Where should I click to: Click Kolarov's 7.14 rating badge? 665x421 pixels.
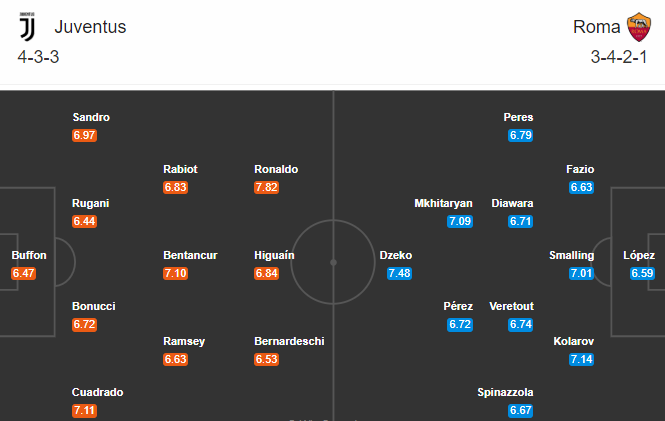(581, 360)
